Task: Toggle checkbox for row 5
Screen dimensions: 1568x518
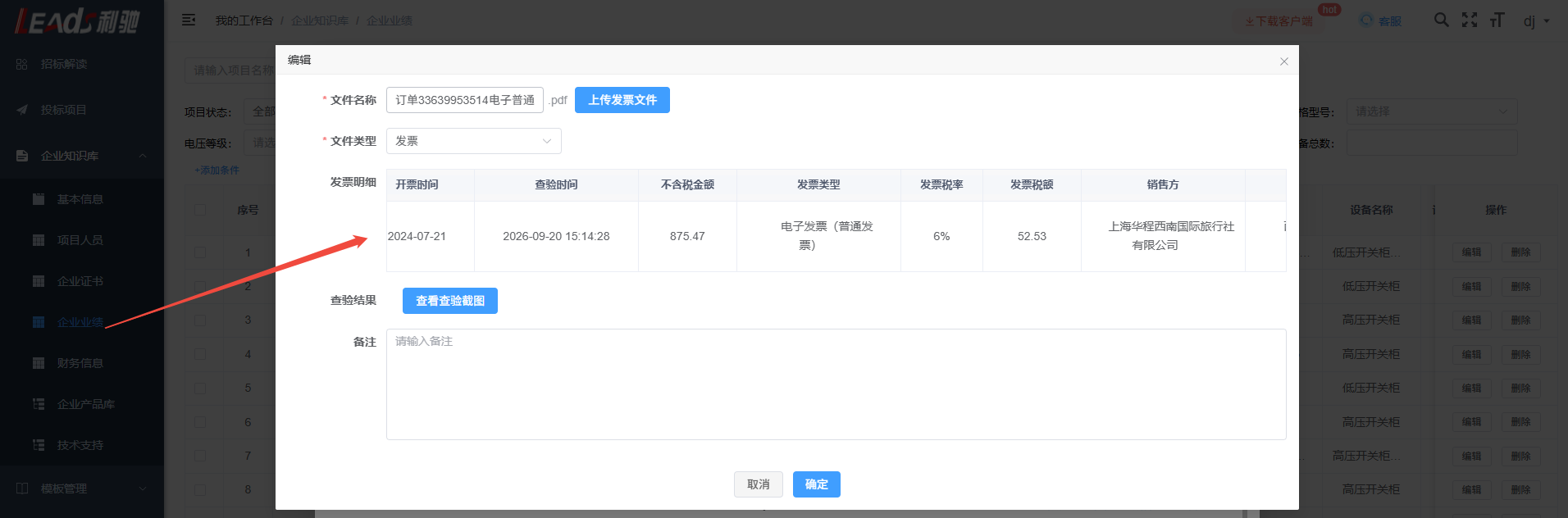Action: pos(200,388)
